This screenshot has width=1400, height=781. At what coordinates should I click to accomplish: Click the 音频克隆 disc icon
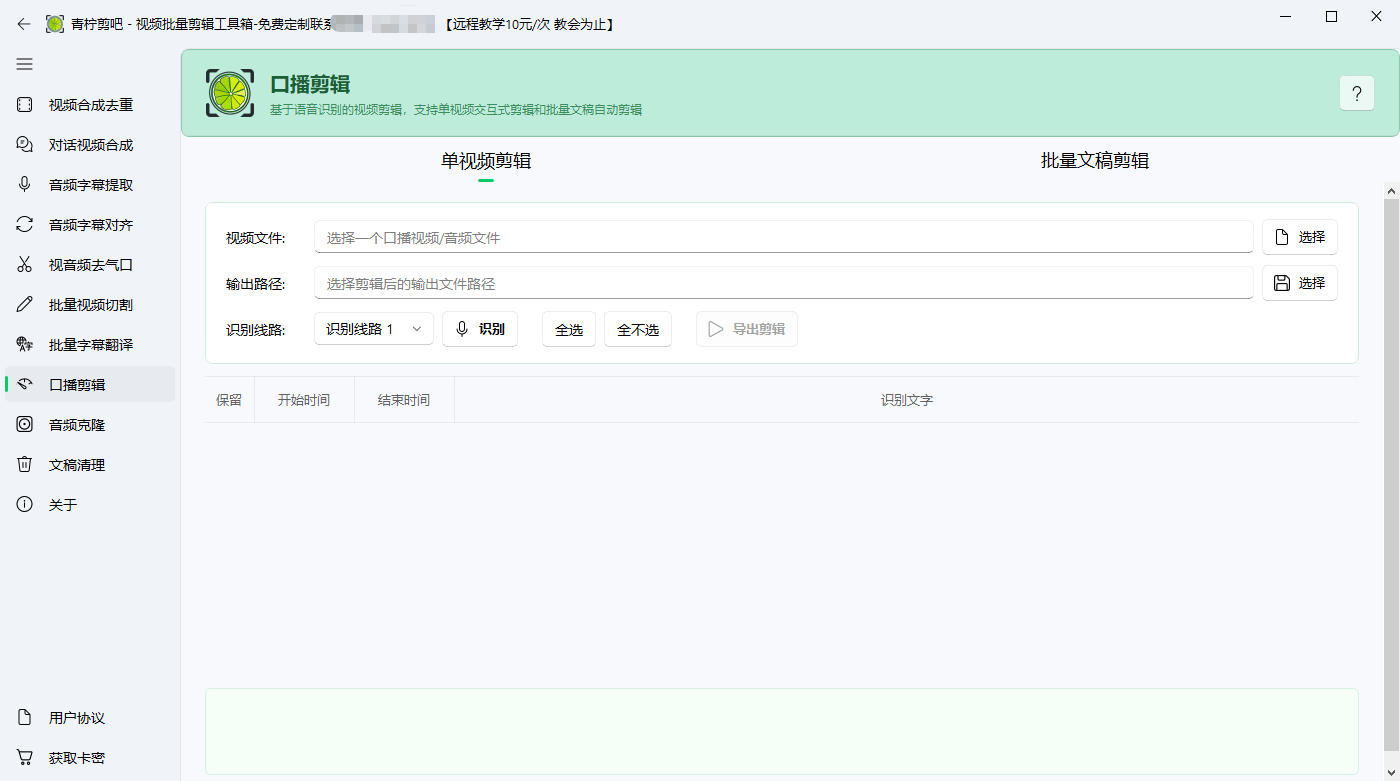(x=25, y=425)
